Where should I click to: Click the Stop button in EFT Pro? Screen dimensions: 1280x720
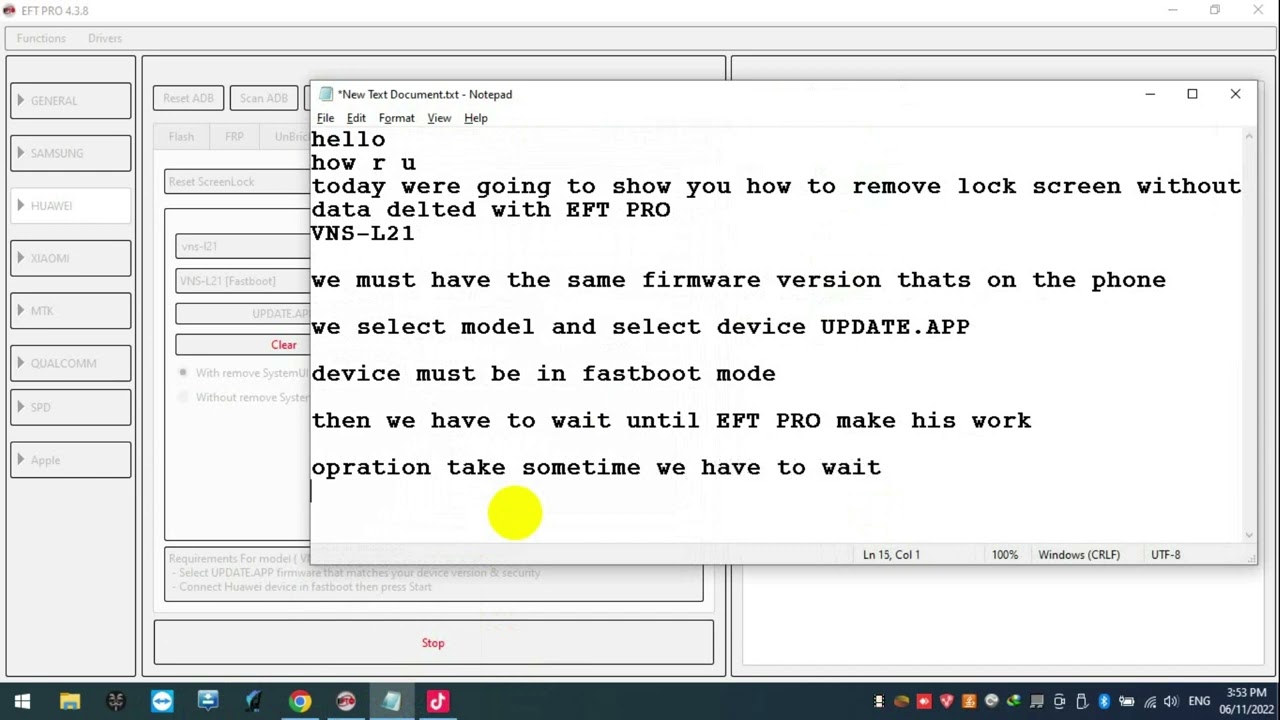coord(433,643)
